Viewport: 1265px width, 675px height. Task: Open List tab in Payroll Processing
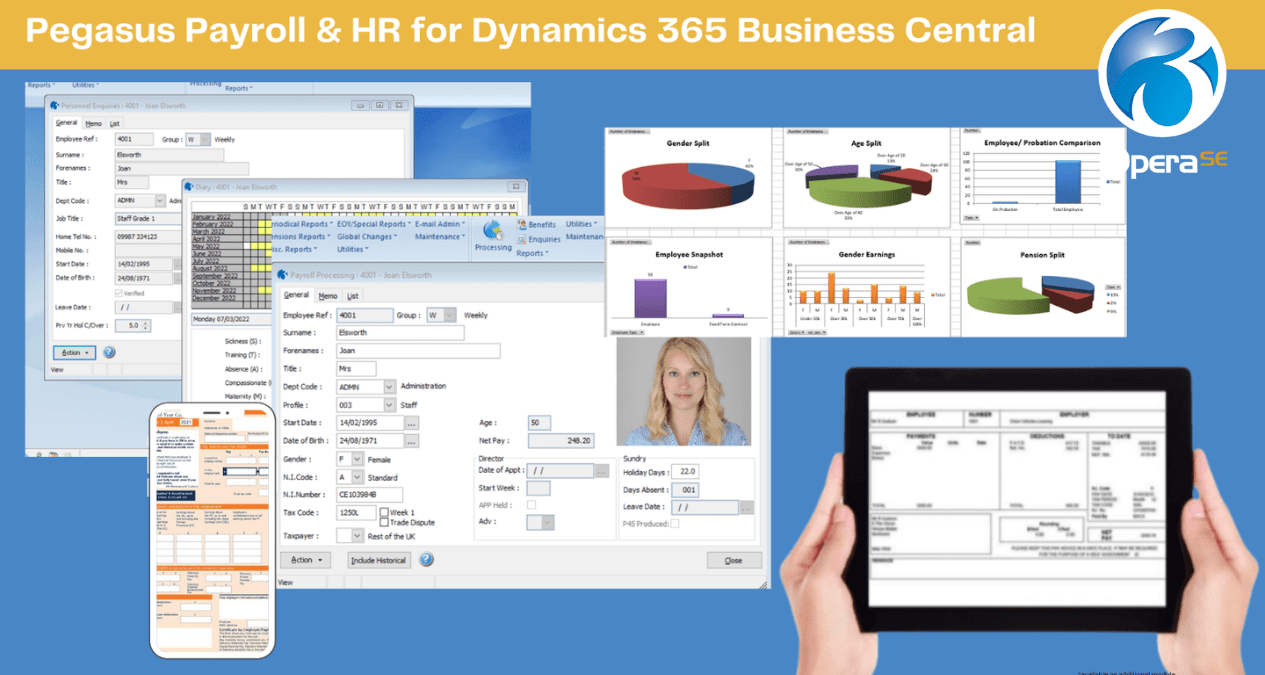[x=352, y=296]
